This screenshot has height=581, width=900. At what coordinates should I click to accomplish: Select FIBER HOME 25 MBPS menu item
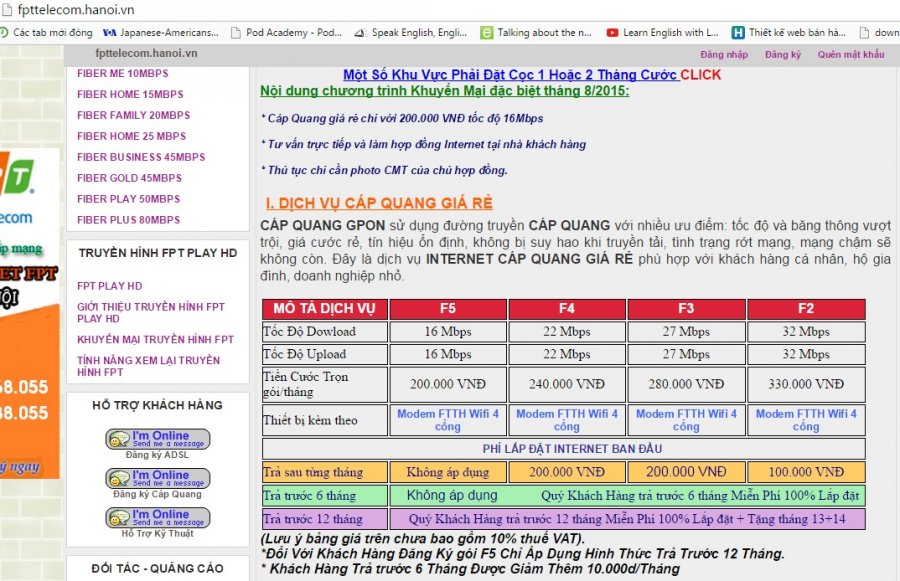131,136
